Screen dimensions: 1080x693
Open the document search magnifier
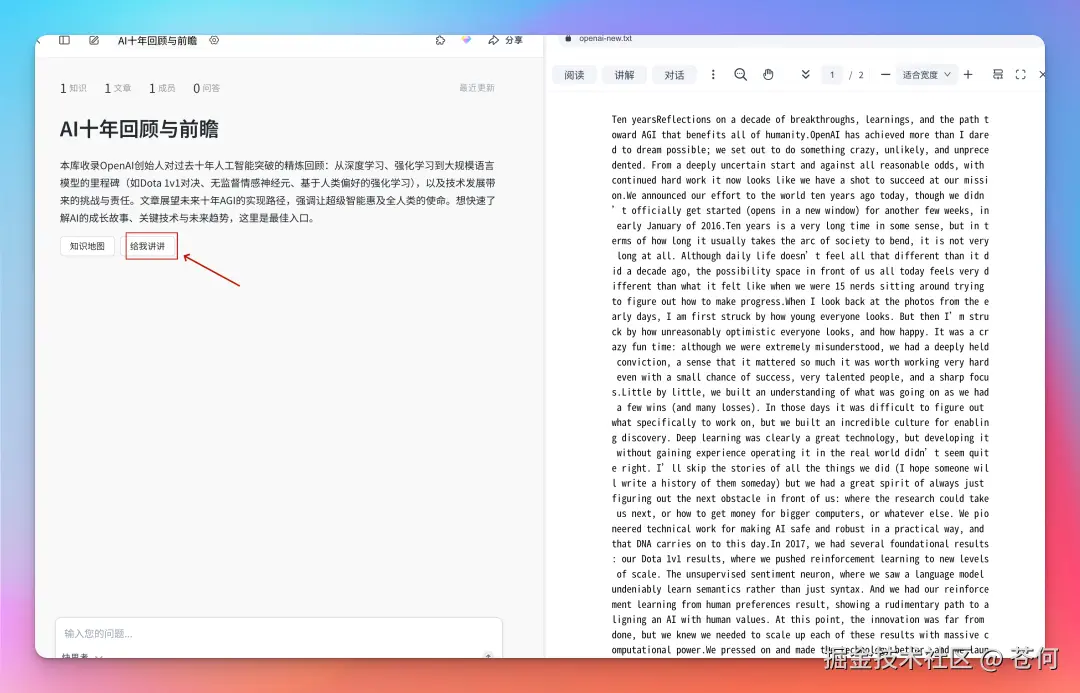pos(740,75)
